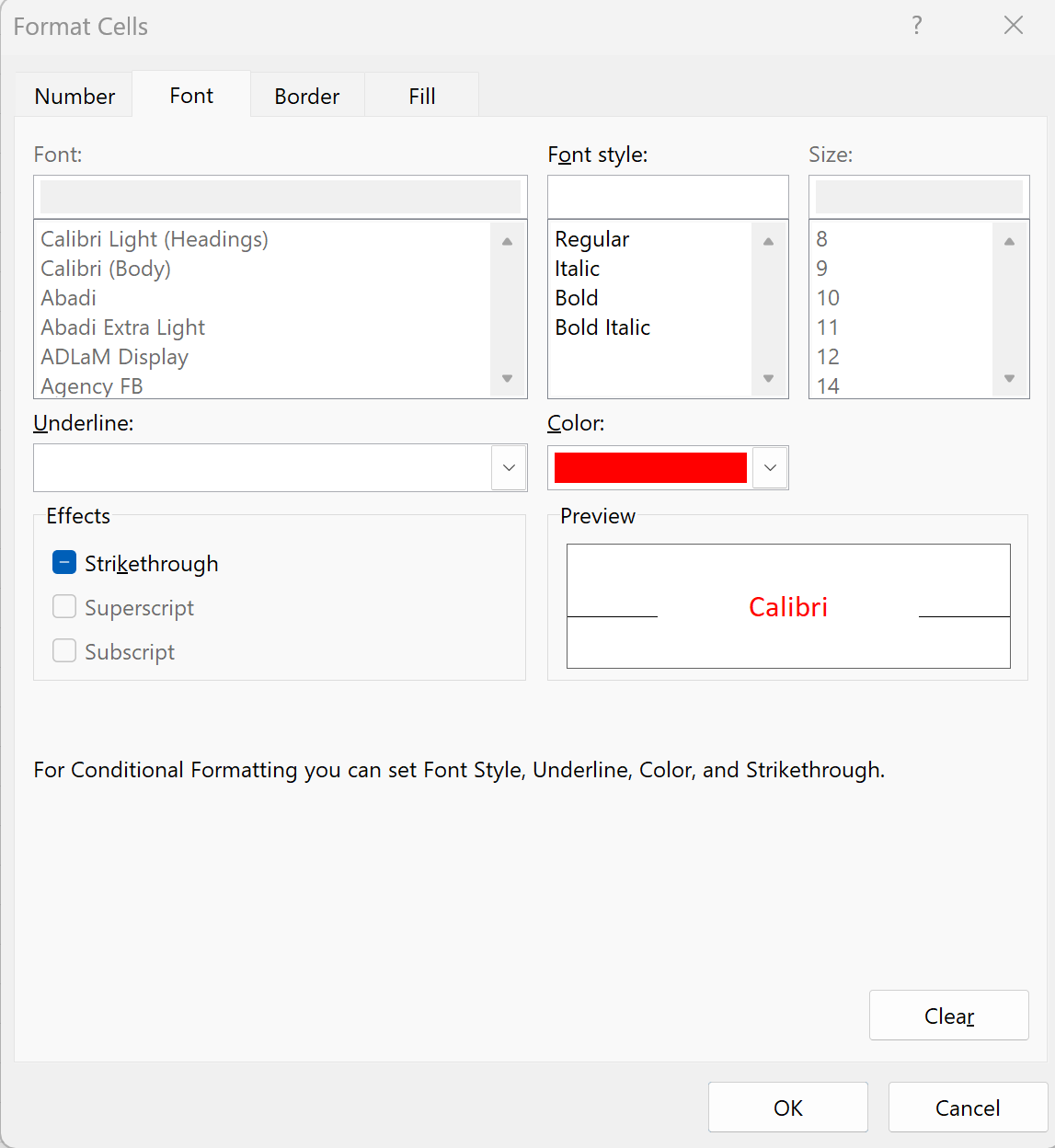This screenshot has width=1055, height=1148.
Task: Select Bold Italic font style
Action: pyautogui.click(x=602, y=327)
